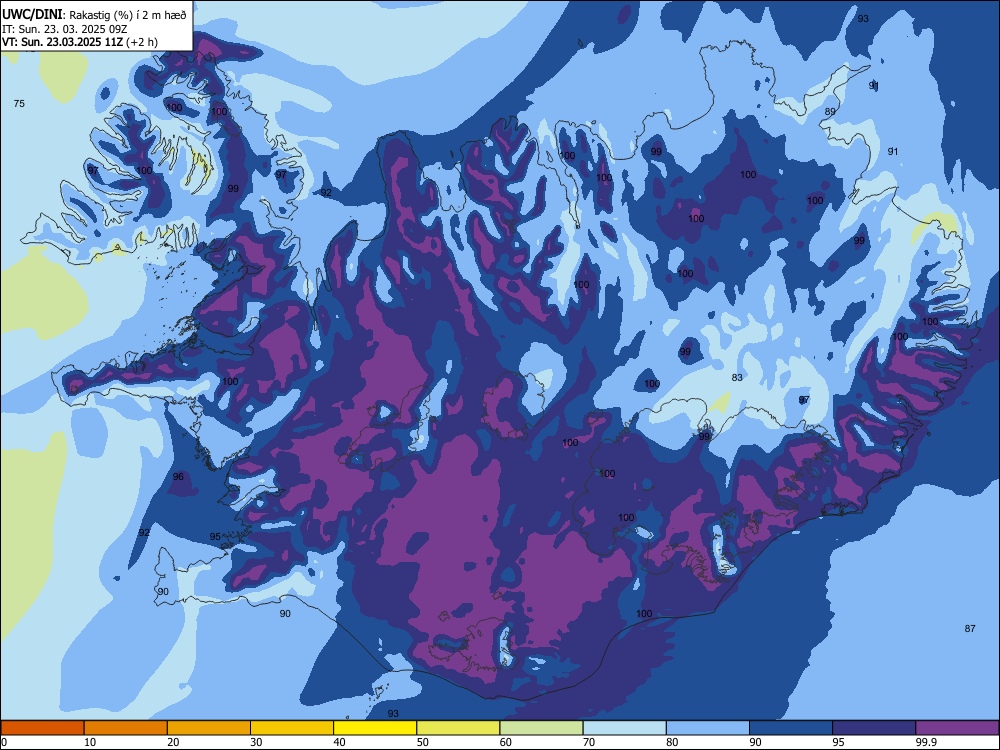Click the '60' legend tick label
Viewport: 1000px width, 750px height.
pyautogui.click(x=506, y=742)
